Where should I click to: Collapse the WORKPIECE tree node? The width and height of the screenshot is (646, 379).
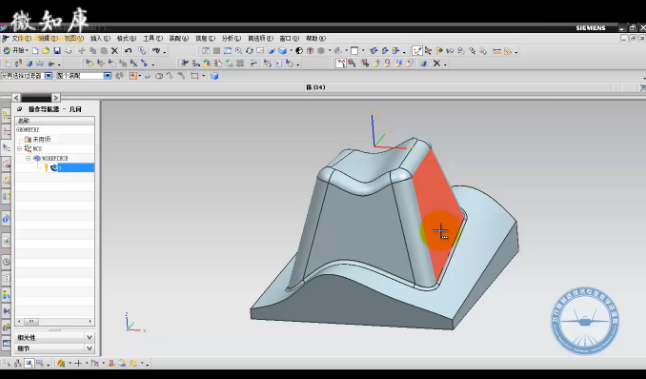pyautogui.click(x=28, y=158)
